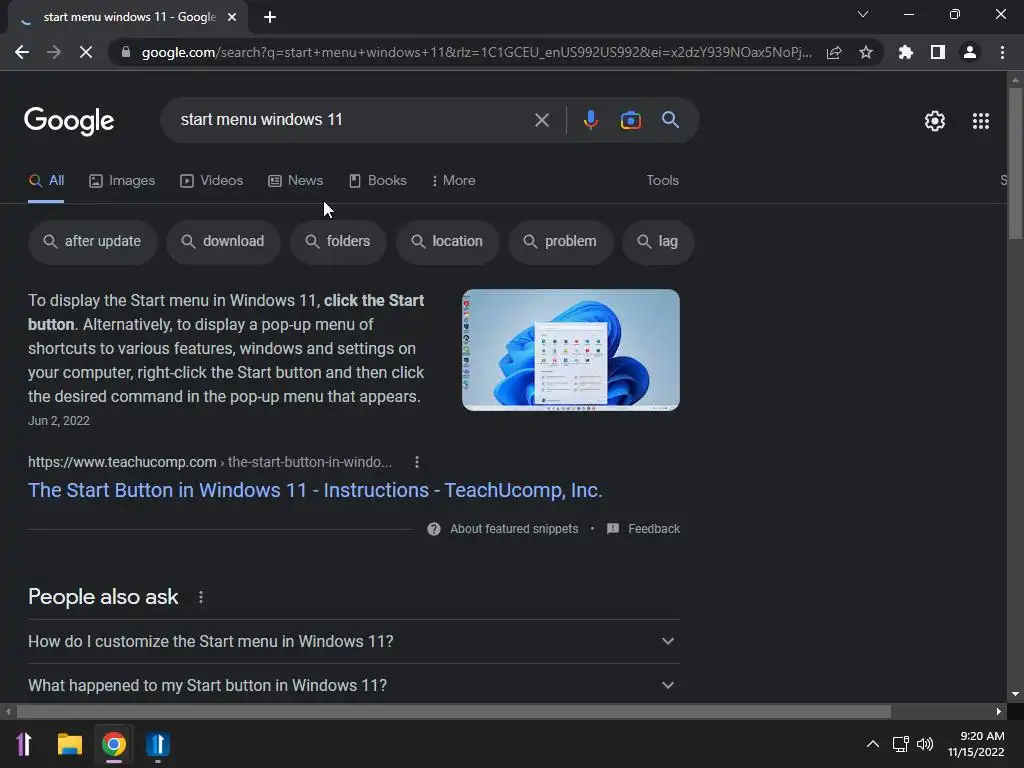Viewport: 1024px width, 768px height.
Task: Open the three-dot menu beside 'People also ask'
Action: tap(201, 597)
